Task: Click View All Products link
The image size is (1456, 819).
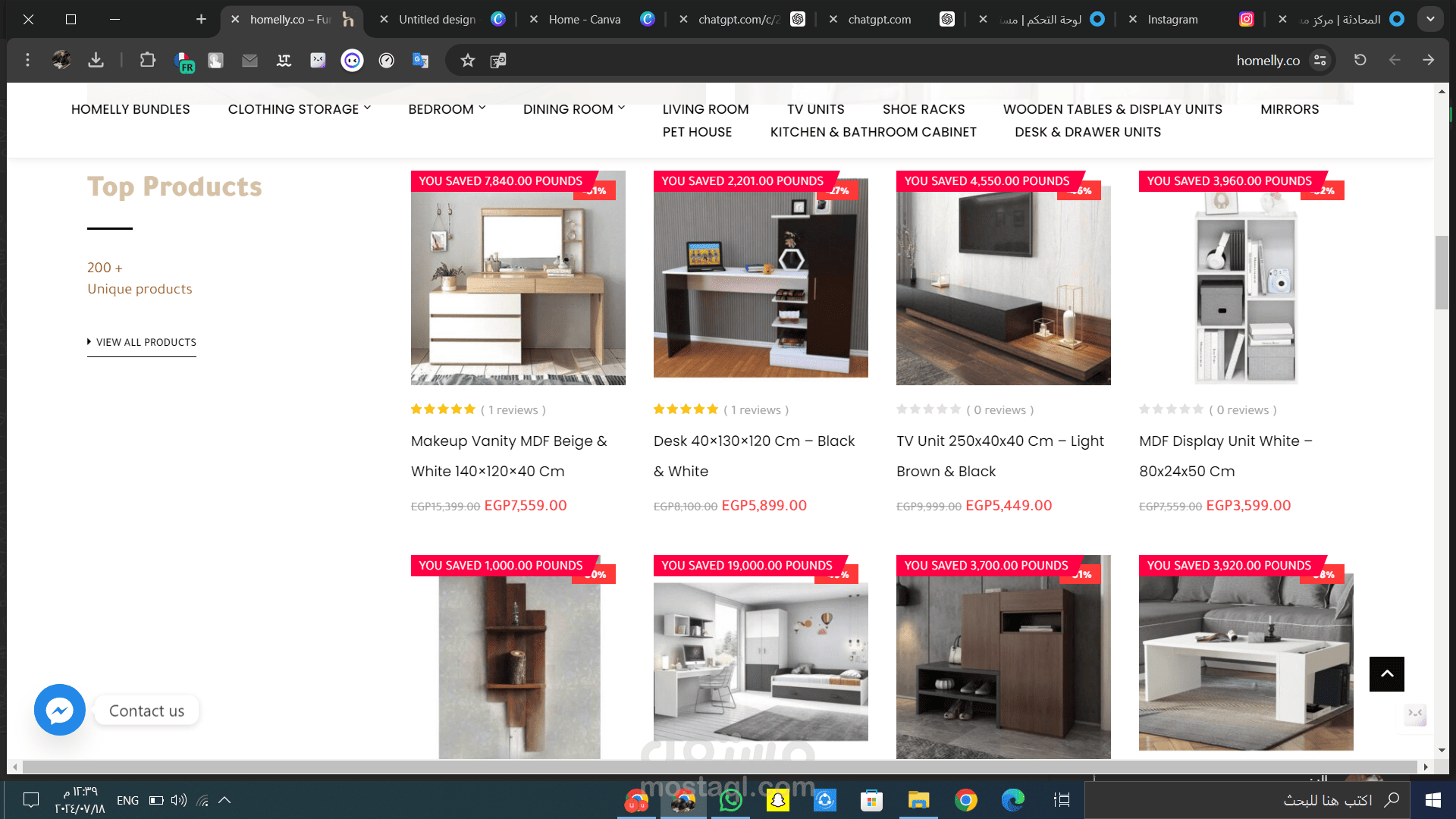Action: click(x=142, y=342)
